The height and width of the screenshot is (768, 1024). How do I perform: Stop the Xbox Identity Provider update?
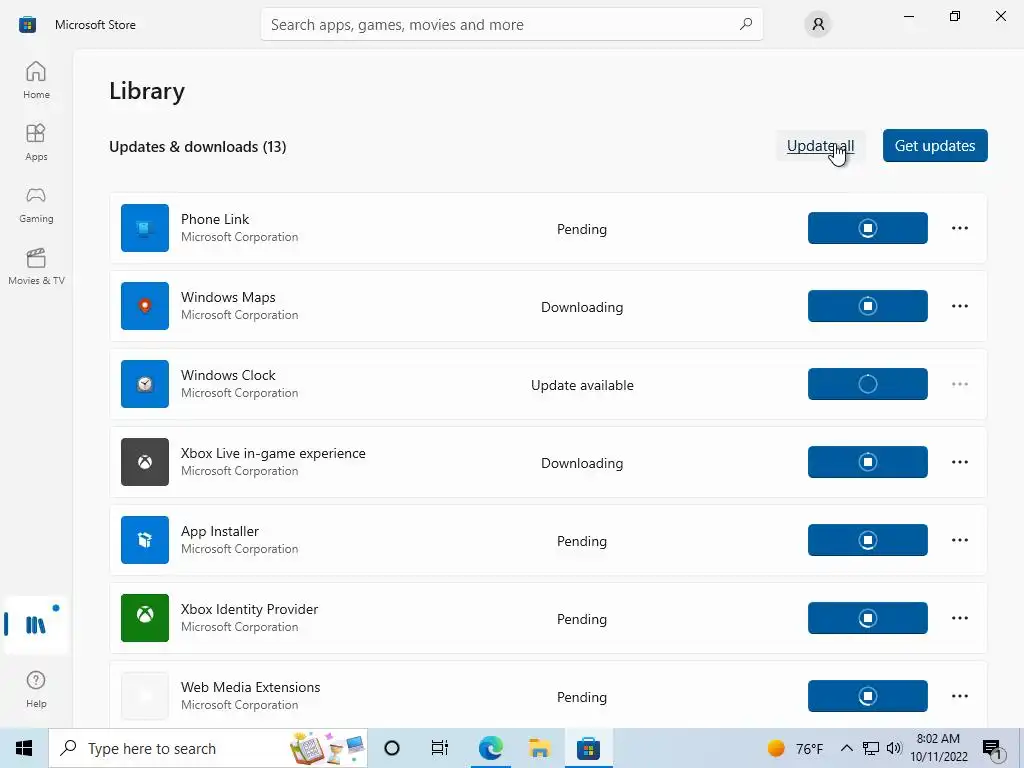[x=867, y=618]
